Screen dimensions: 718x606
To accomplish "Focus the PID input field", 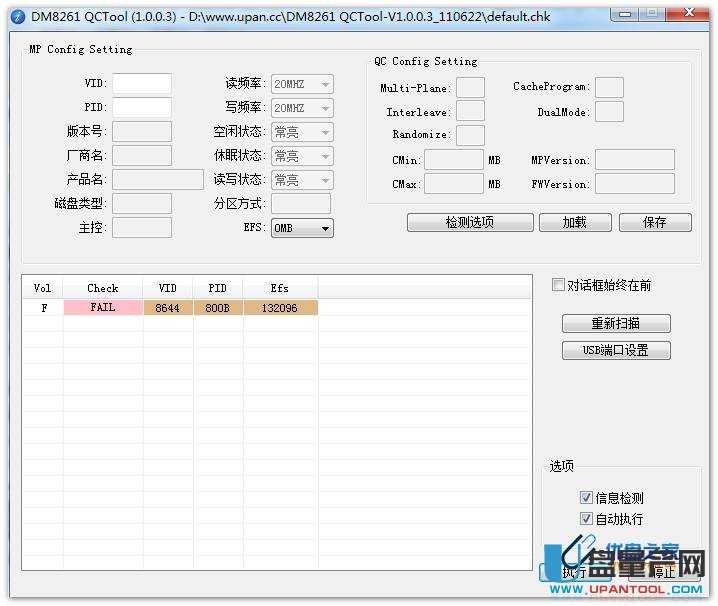I will (141, 108).
